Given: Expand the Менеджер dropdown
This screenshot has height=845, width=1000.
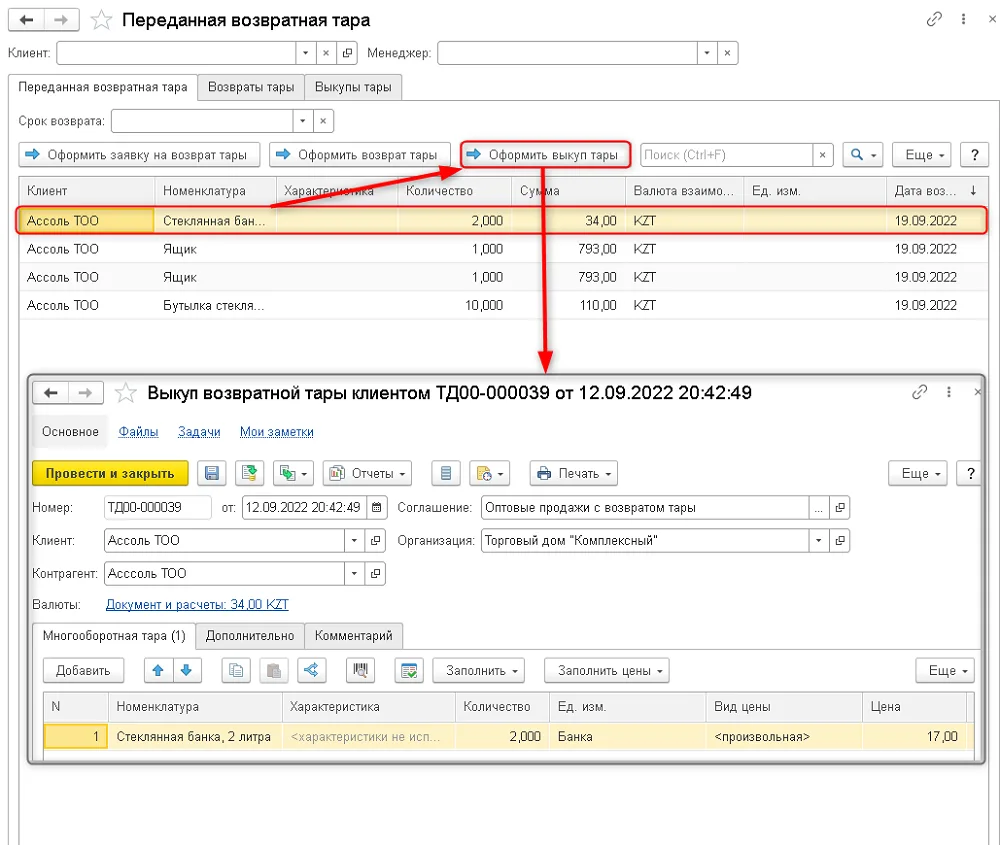Looking at the screenshot, I should click(x=707, y=53).
